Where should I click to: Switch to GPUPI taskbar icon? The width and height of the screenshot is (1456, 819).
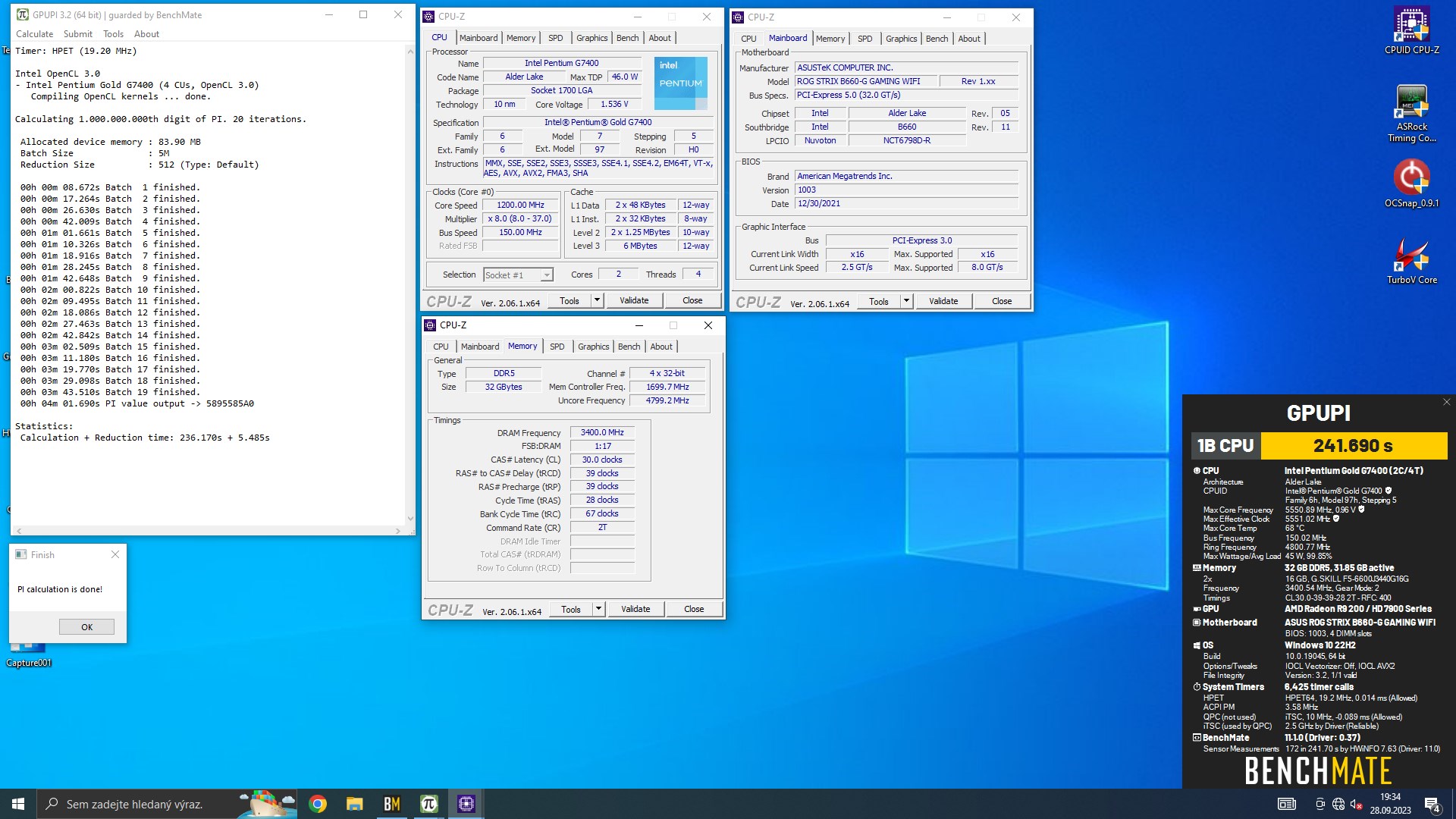[428, 804]
